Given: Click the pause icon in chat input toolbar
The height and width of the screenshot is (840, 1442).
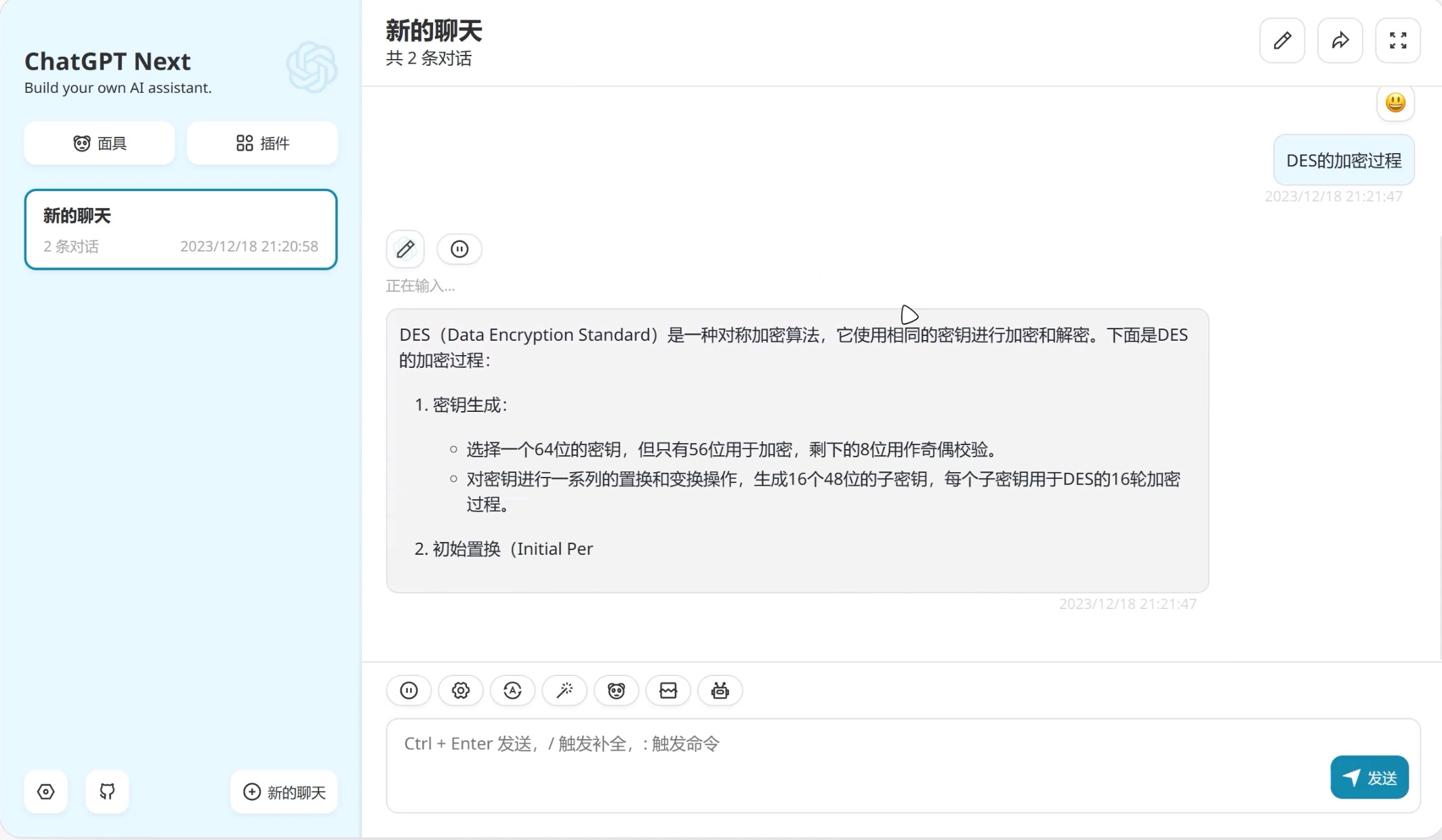Looking at the screenshot, I should [409, 690].
